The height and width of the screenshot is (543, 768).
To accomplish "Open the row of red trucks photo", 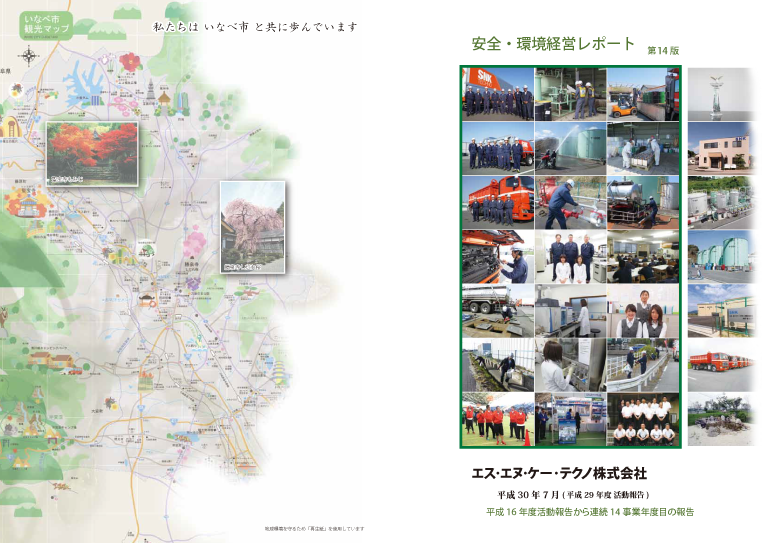I will click(721, 365).
